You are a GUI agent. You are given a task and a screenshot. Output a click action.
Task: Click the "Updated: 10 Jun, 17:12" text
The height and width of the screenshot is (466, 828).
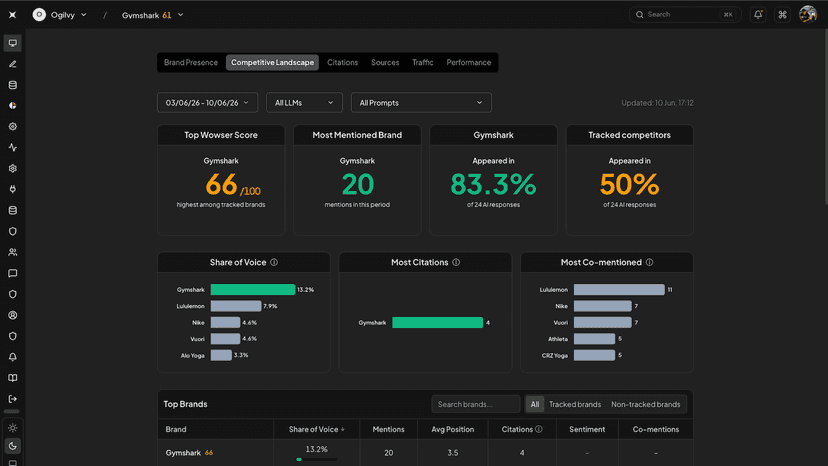point(657,103)
